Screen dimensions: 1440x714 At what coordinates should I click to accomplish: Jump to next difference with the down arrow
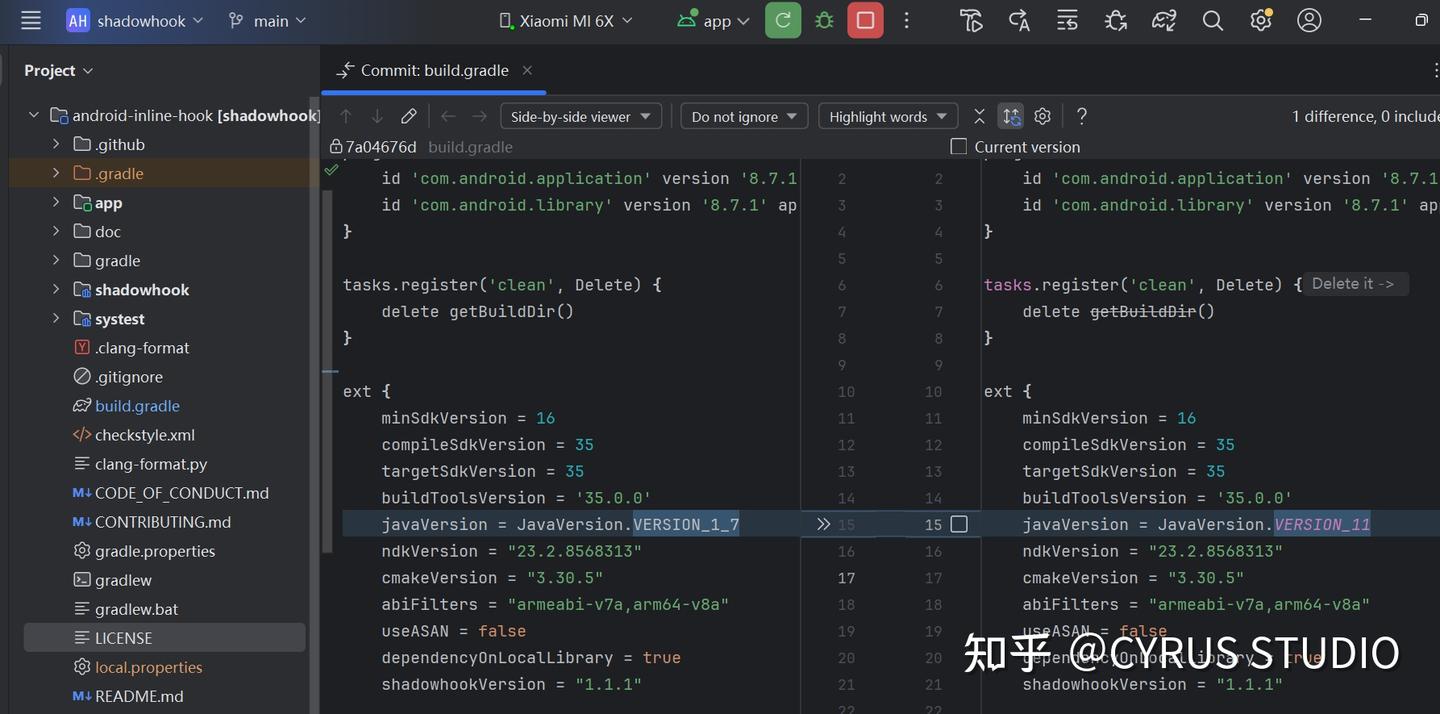377,116
